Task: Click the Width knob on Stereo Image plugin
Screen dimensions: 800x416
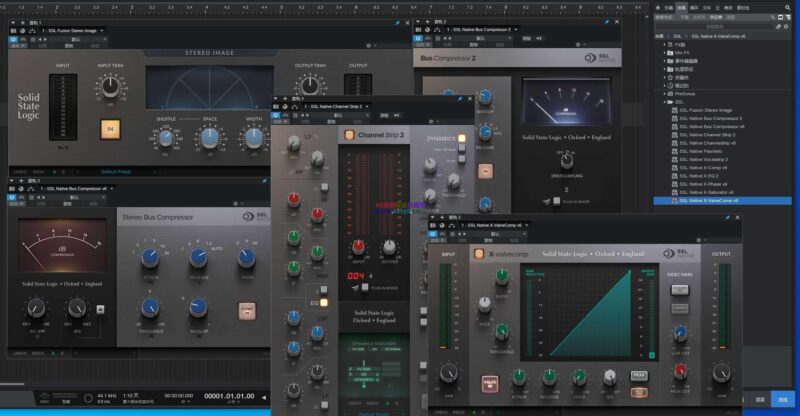Action: click(x=254, y=138)
